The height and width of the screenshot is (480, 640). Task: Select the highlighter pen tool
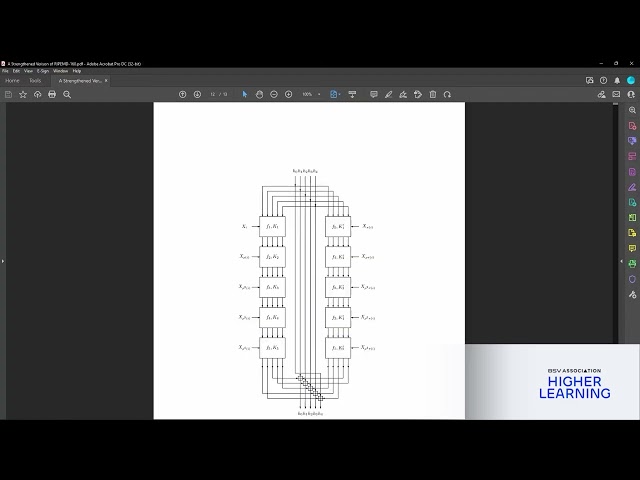tap(388, 94)
